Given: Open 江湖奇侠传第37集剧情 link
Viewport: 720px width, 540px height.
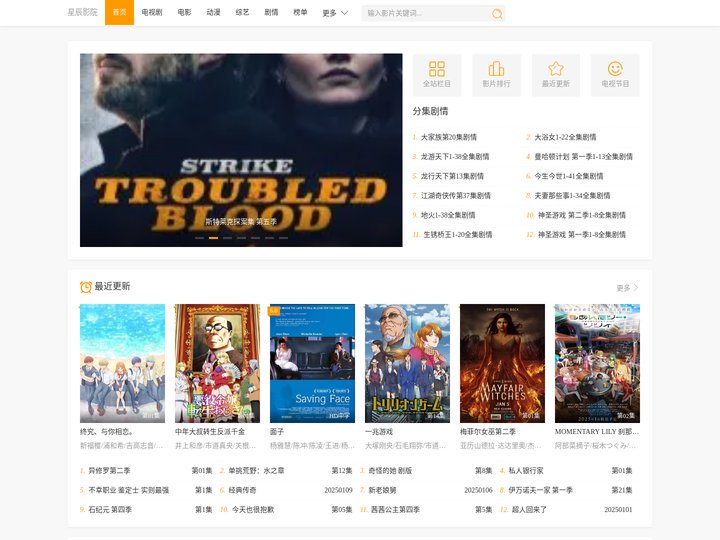Looking at the screenshot, I should click(456, 196).
